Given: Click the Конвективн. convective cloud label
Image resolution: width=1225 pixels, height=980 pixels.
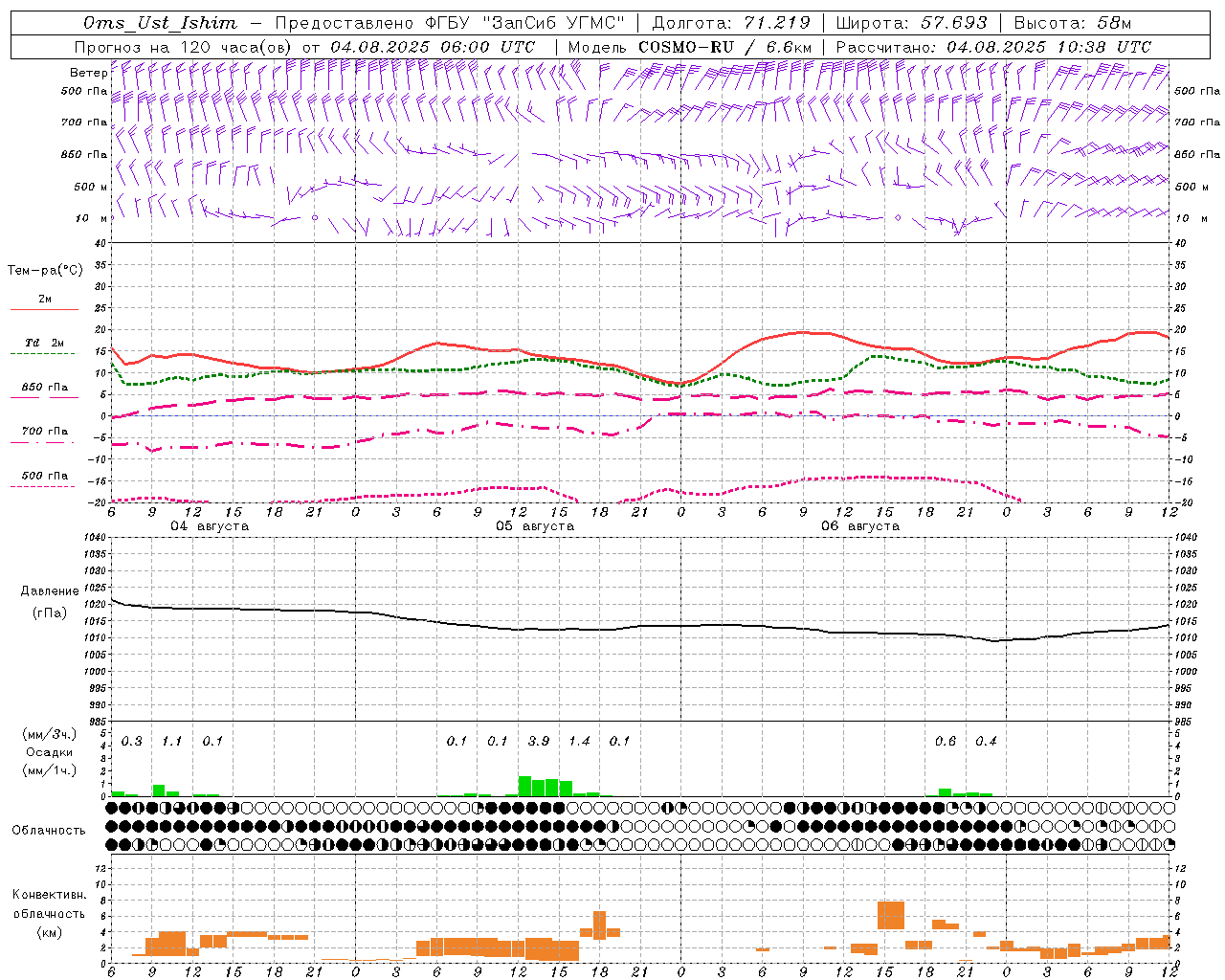Looking at the screenshot, I should coord(49,895).
